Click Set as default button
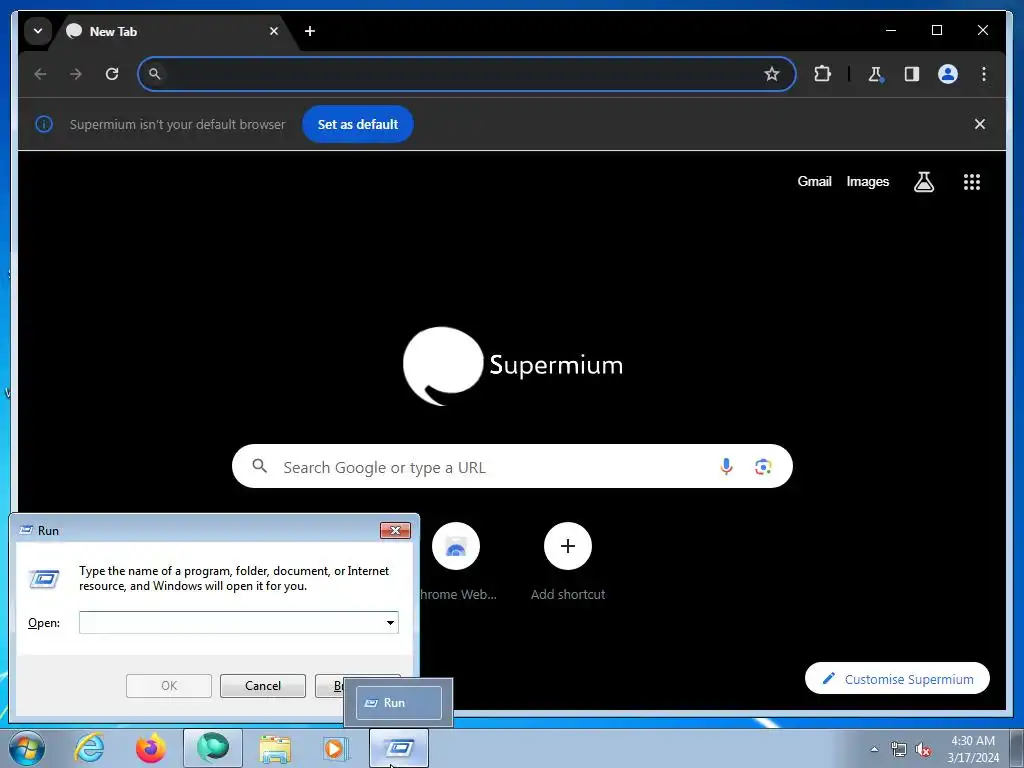1024x768 pixels. click(x=357, y=124)
